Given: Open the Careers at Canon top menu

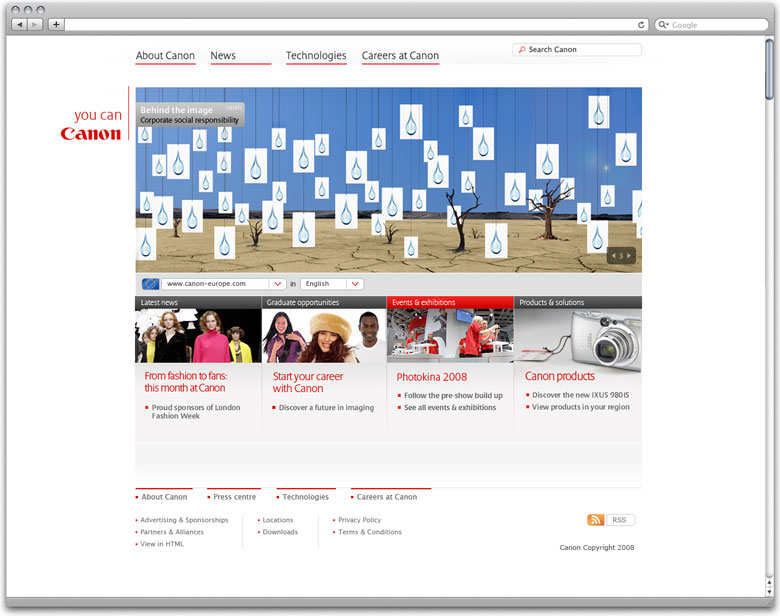Looking at the screenshot, I should 400,56.
